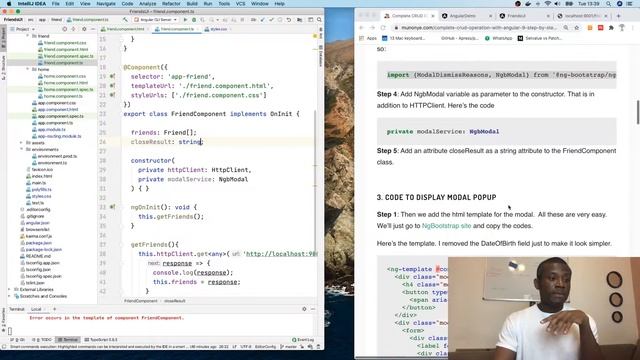Open Search Everywhere magnifier in IntelliJ
The image size is (640, 360).
[319, 20]
